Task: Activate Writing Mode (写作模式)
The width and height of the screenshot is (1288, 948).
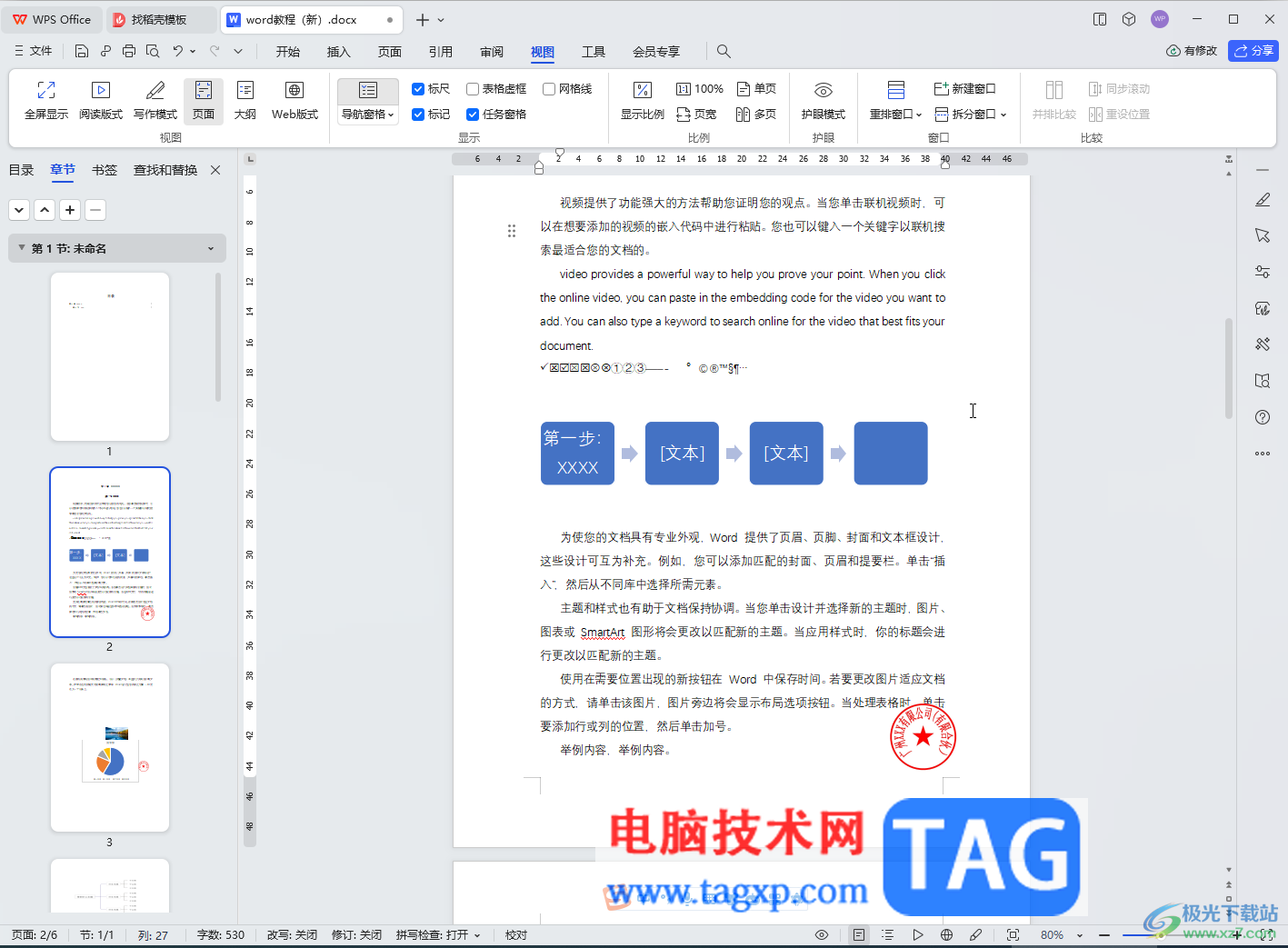Action: click(155, 100)
